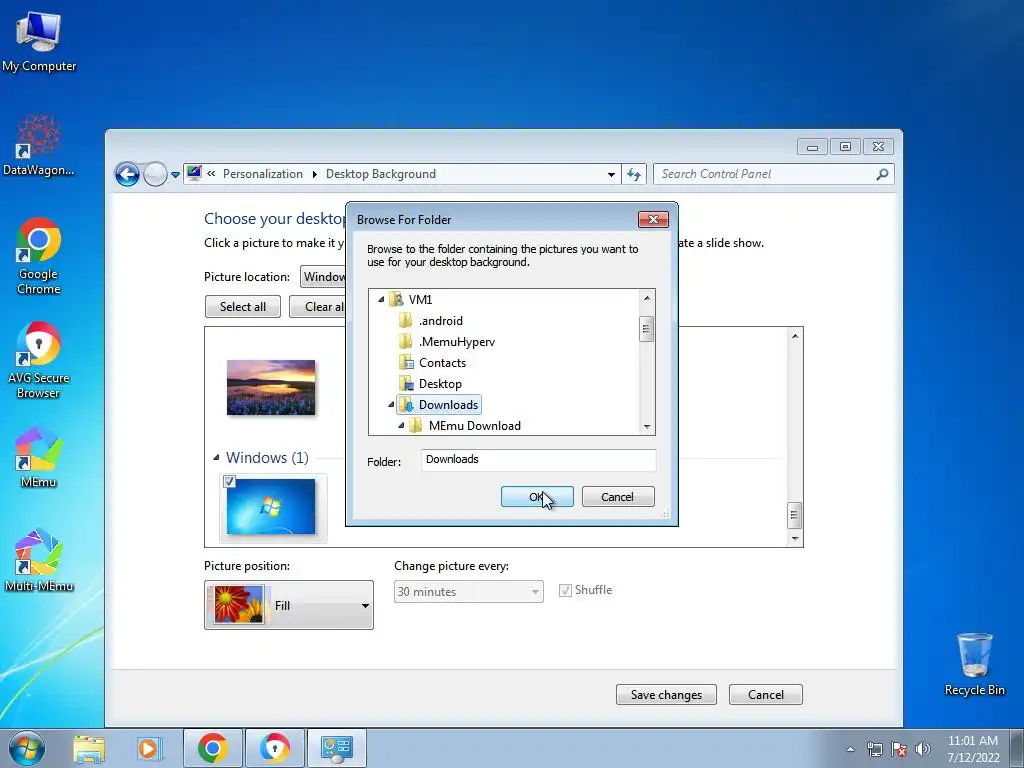1024x768 pixels.
Task: Open the Picture position Fill dropdown
Action: pos(289,605)
